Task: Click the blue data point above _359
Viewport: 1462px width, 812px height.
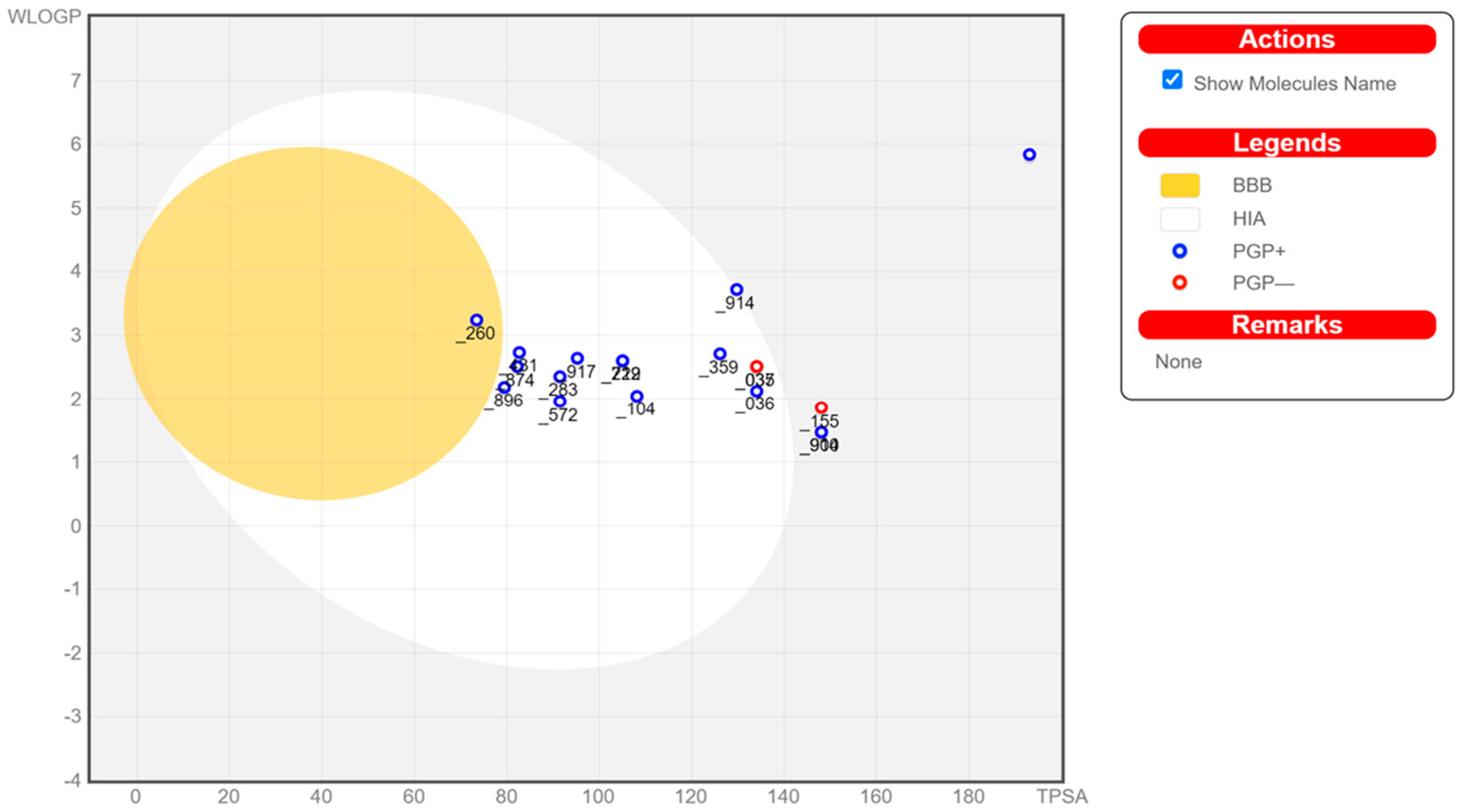Action: (720, 354)
